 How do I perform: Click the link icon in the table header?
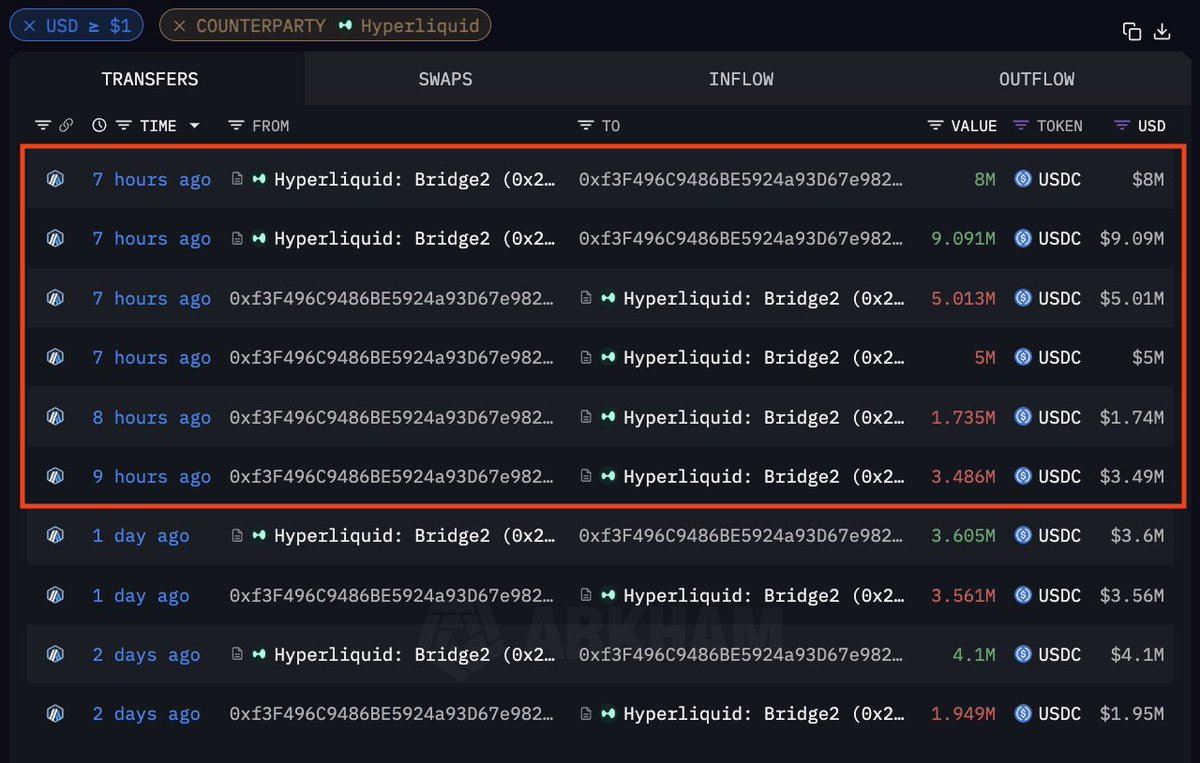[x=66, y=126]
